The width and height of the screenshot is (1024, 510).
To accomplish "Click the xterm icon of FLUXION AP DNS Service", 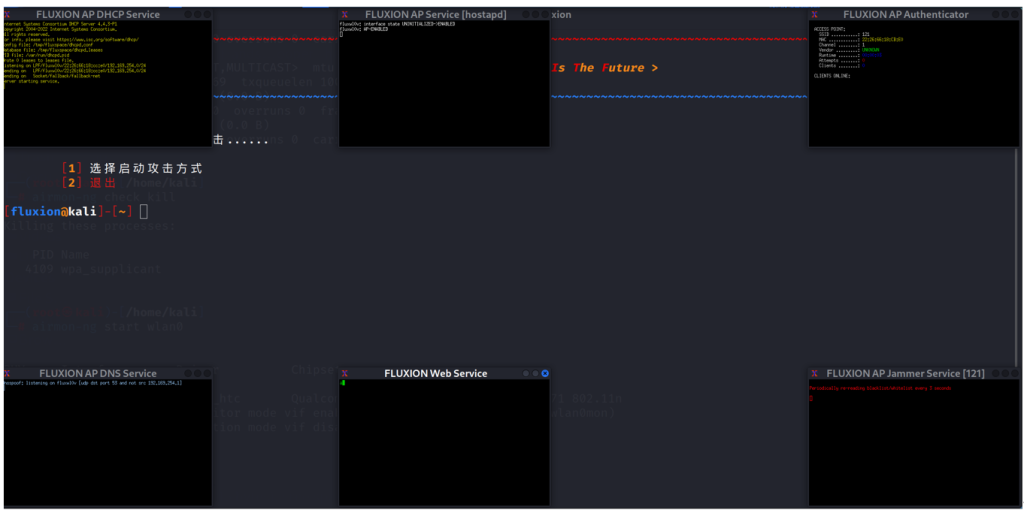I will pos(7,374).
